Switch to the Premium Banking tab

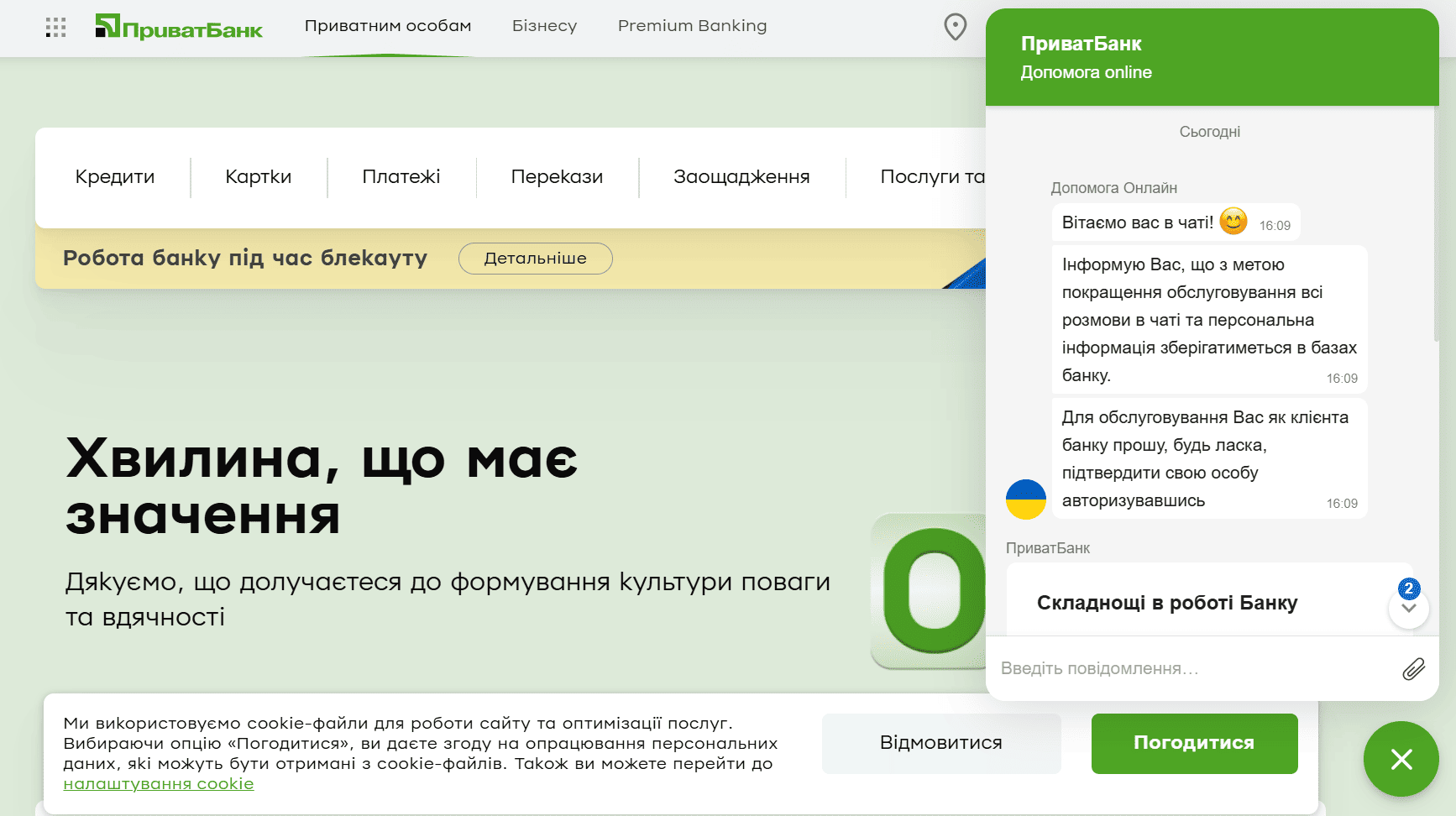tap(692, 26)
